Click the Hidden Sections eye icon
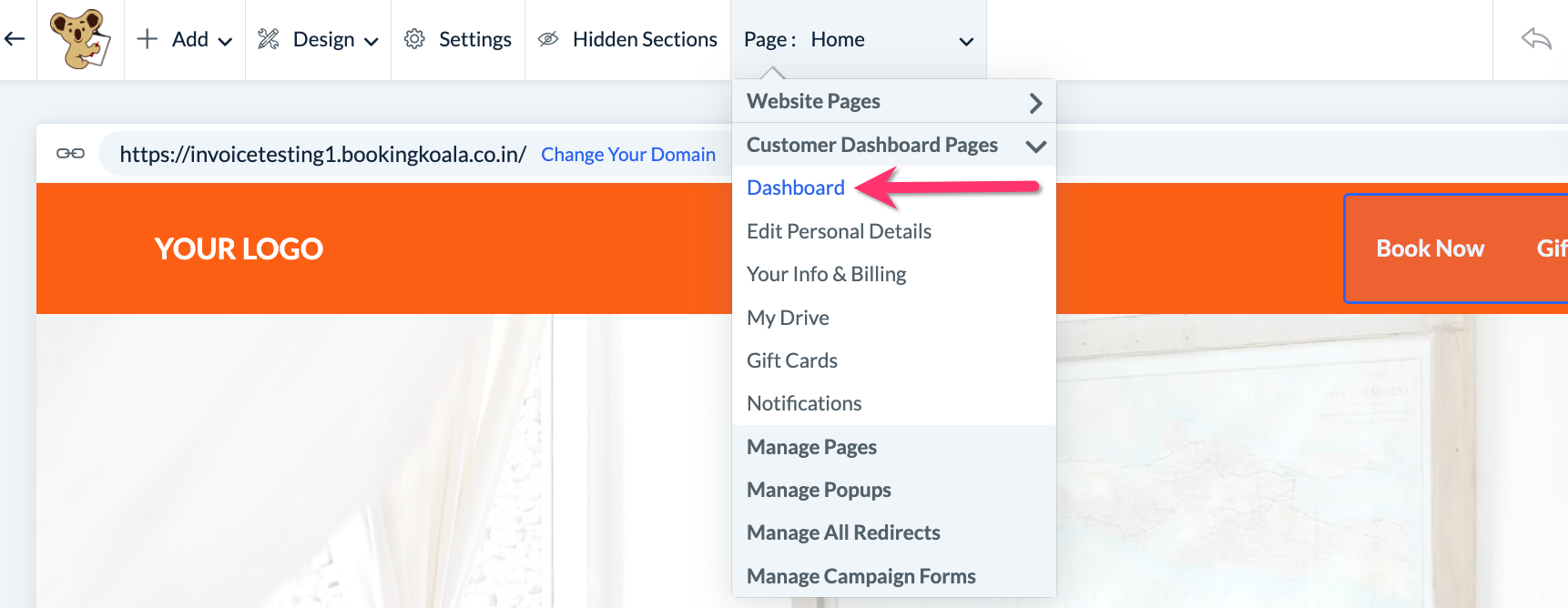The width and height of the screenshot is (1568, 608). tap(548, 39)
